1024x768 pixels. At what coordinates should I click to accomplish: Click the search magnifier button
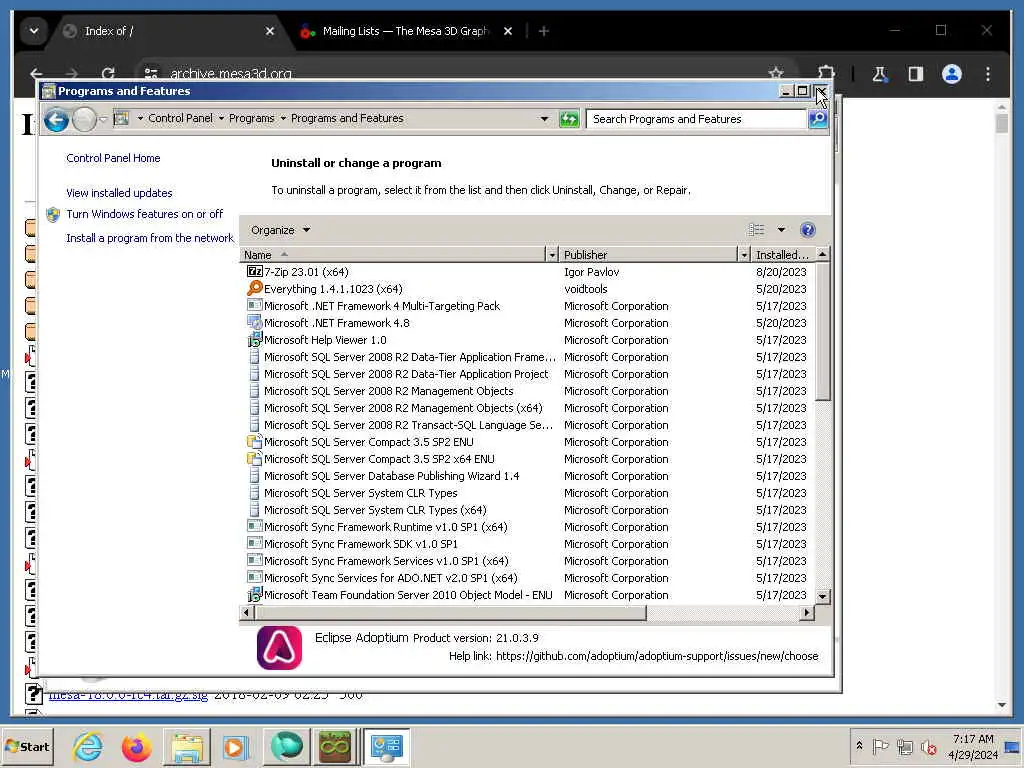[x=818, y=119]
